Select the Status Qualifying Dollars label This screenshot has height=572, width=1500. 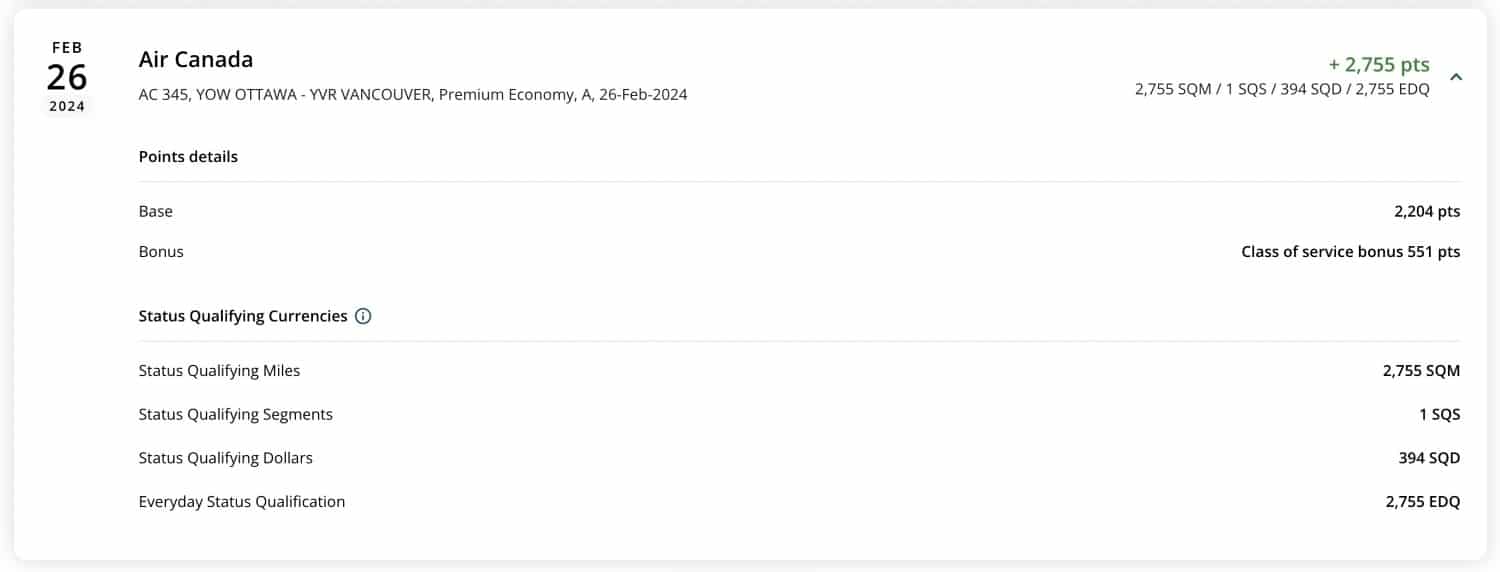[x=225, y=458]
